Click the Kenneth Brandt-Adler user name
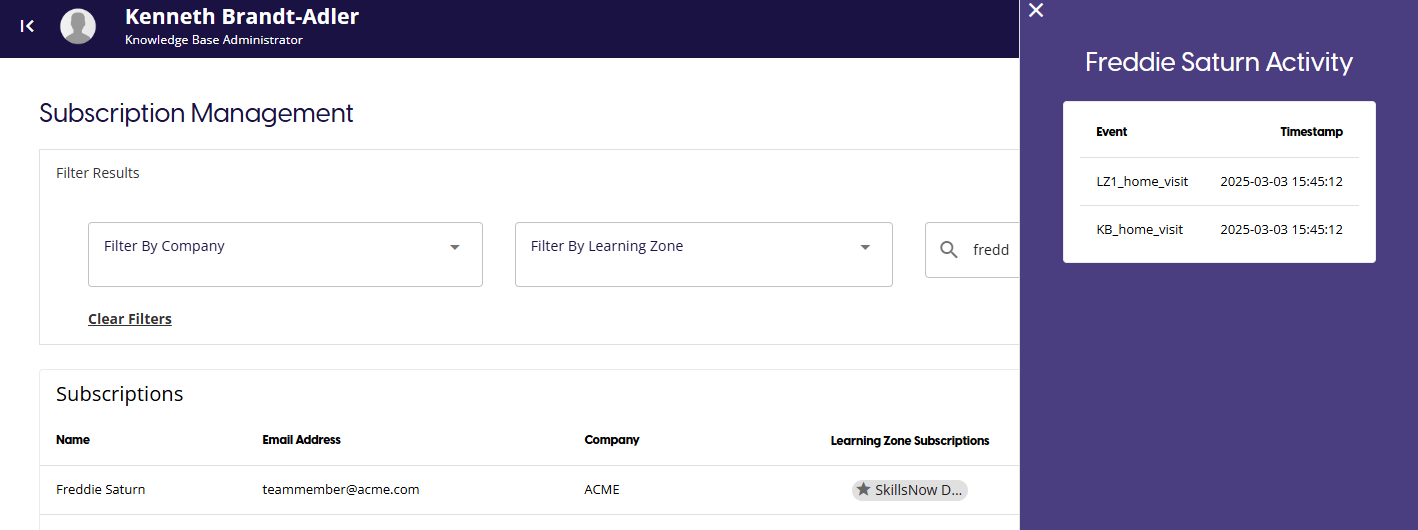1418x530 pixels. (x=241, y=17)
